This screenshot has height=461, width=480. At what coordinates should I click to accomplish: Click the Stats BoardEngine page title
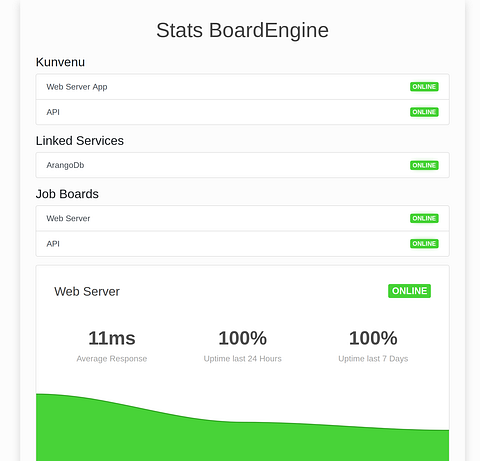(242, 30)
